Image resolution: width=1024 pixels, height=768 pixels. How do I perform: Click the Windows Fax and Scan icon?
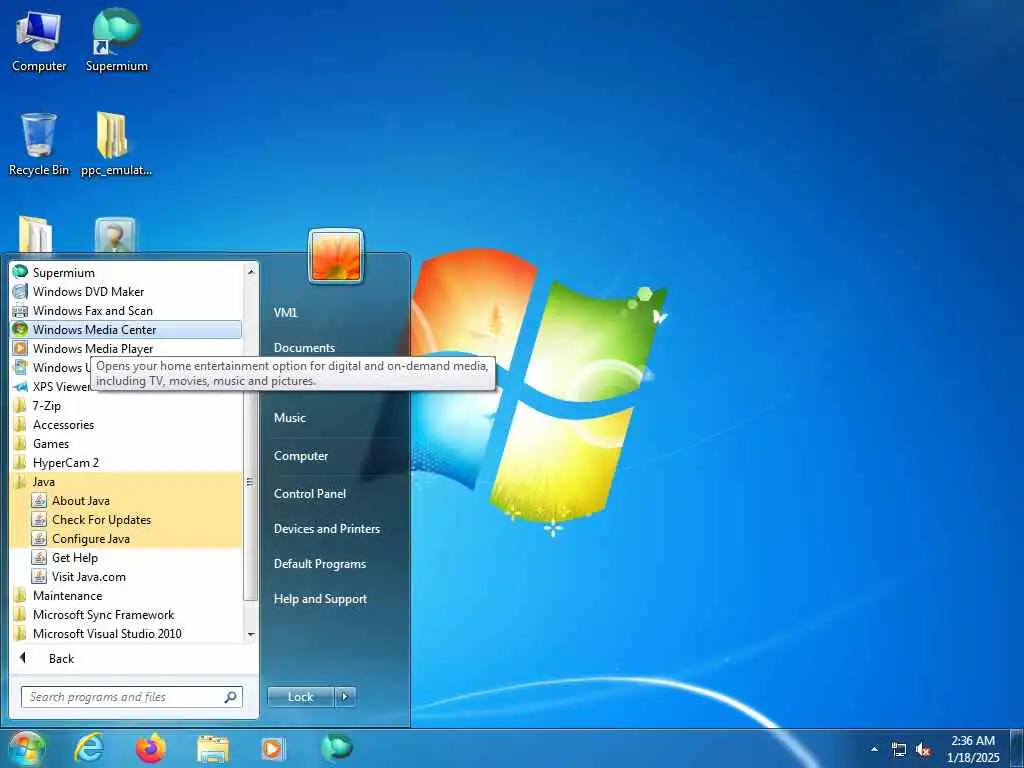tap(20, 310)
